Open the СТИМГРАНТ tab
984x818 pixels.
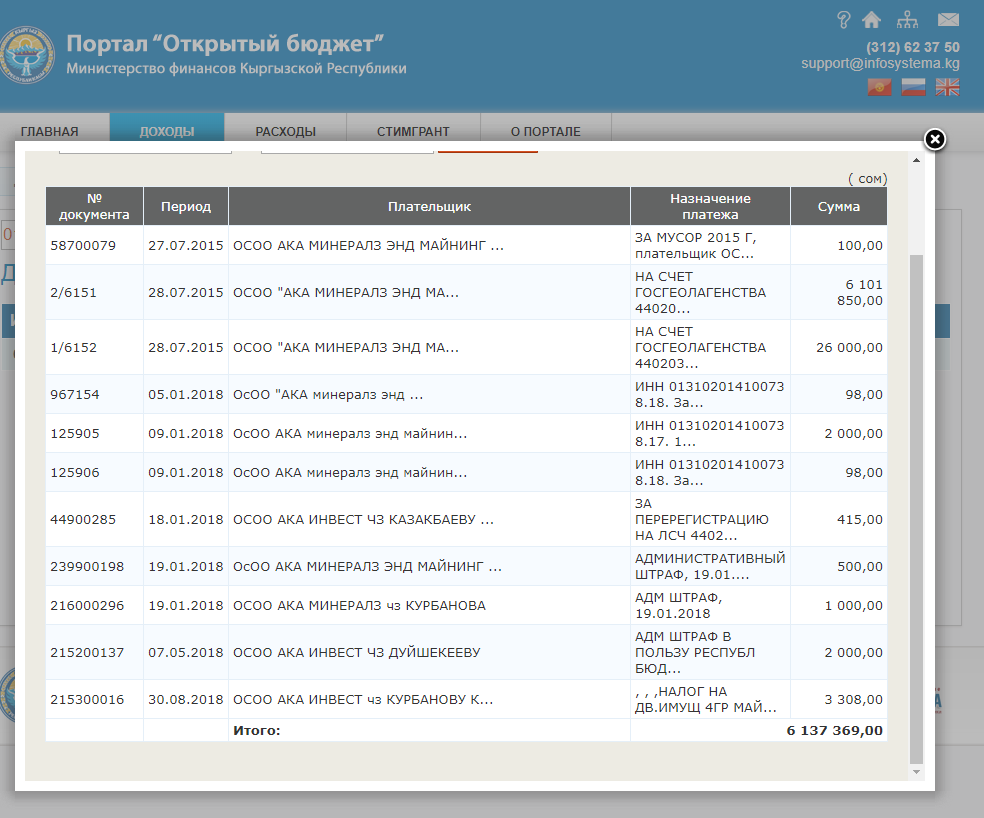[413, 131]
